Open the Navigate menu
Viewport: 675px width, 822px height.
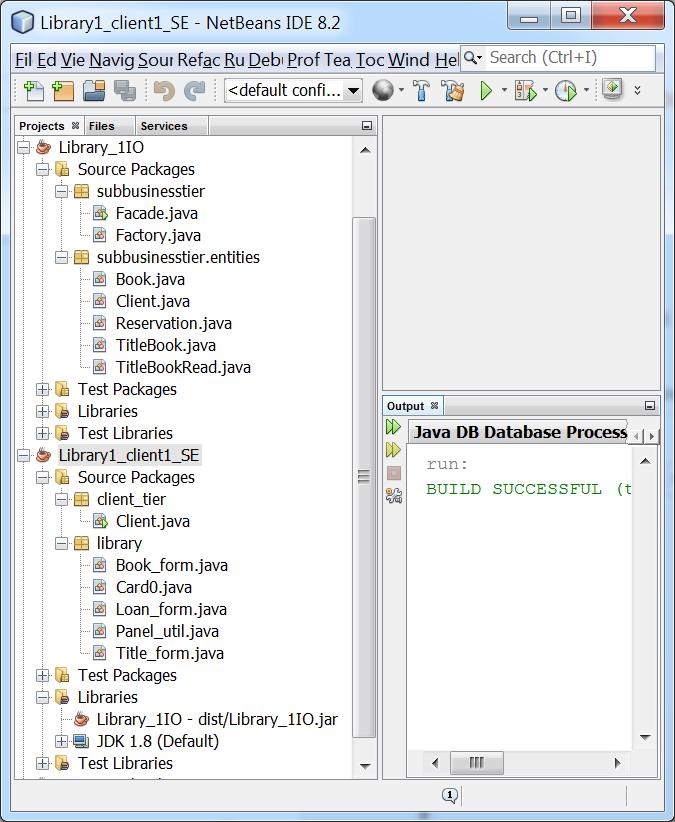(x=112, y=60)
